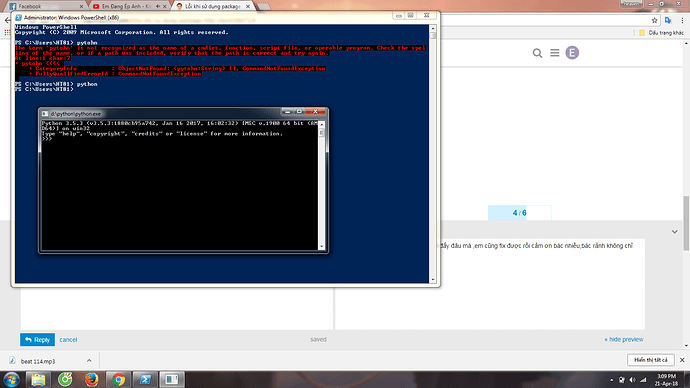Open the forum hamburger menu icon

(554, 53)
